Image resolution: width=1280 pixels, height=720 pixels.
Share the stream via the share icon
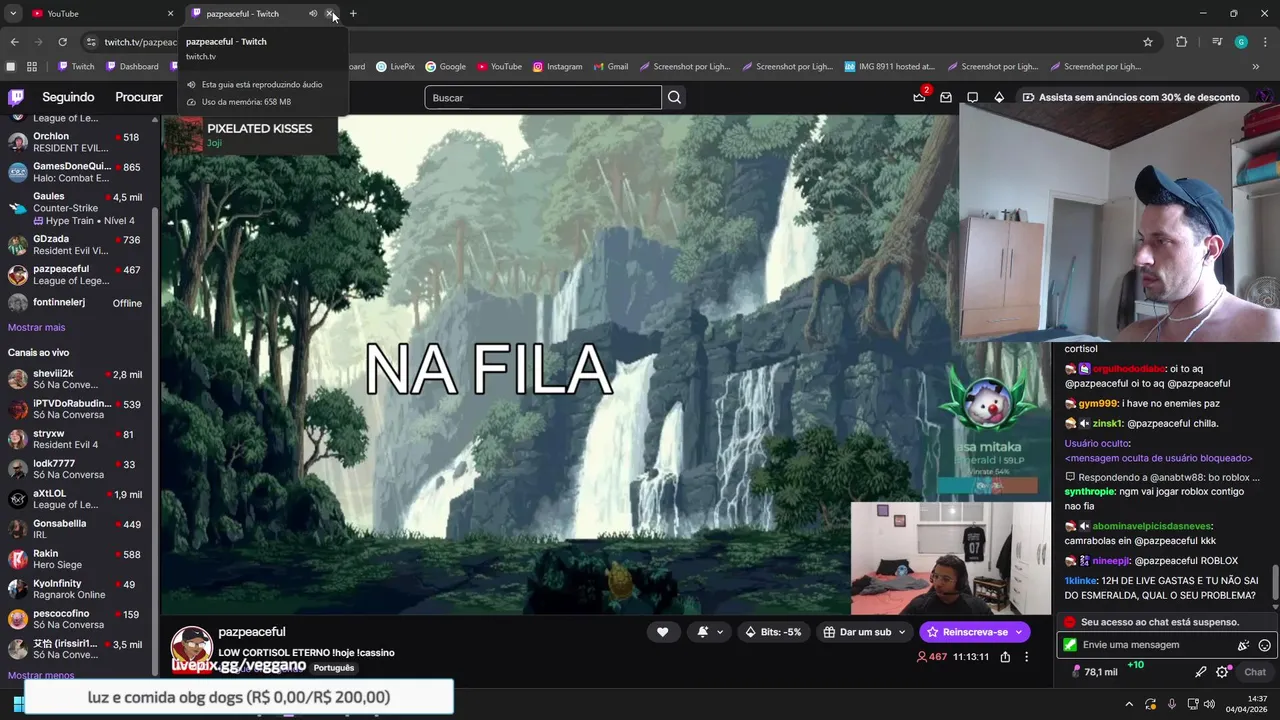point(1005,657)
